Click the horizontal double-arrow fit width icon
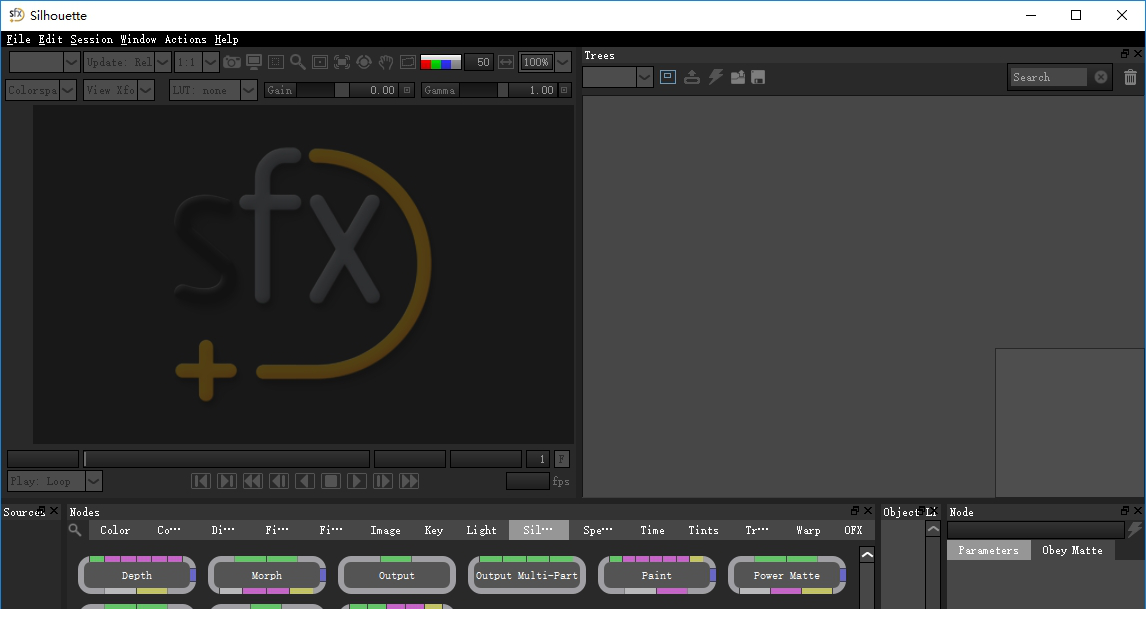This screenshot has height=633, width=1146. 506,62
